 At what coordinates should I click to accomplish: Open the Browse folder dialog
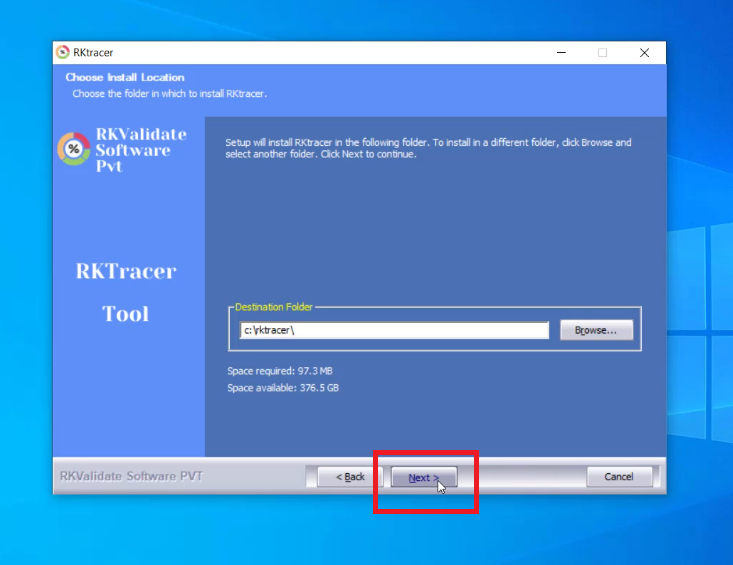coord(596,330)
